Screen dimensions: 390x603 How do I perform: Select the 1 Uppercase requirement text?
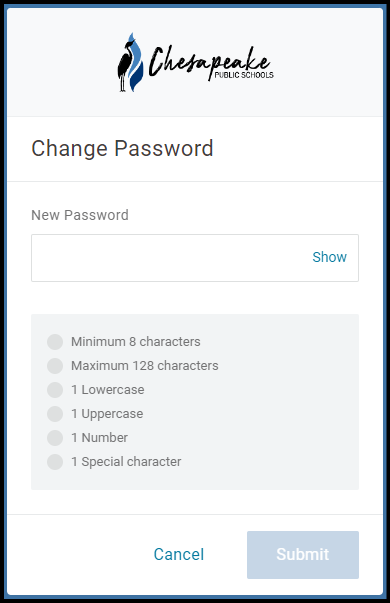click(x=107, y=414)
